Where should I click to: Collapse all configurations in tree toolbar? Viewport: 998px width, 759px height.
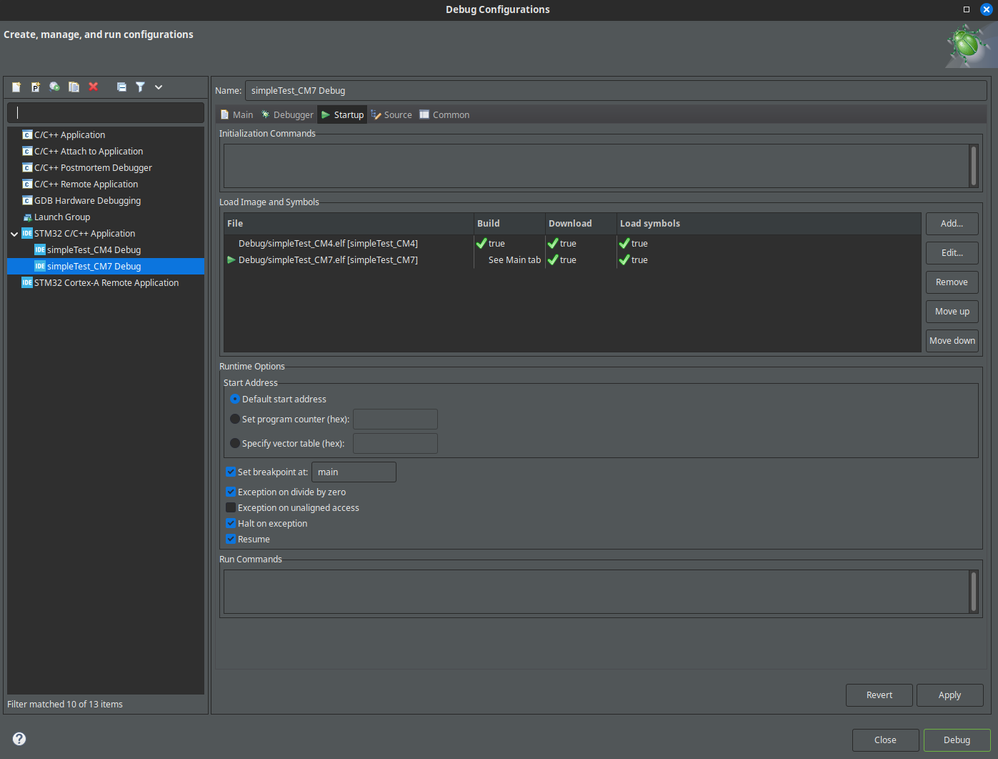(121, 87)
